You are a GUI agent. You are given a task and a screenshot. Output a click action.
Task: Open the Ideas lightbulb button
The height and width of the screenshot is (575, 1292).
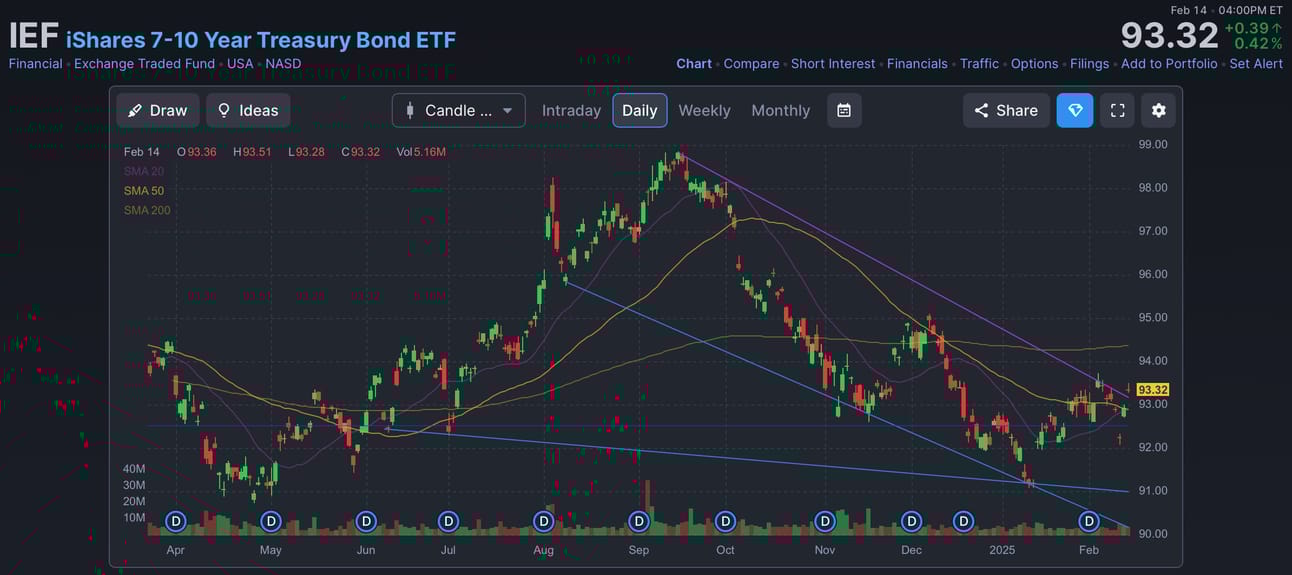tap(248, 110)
